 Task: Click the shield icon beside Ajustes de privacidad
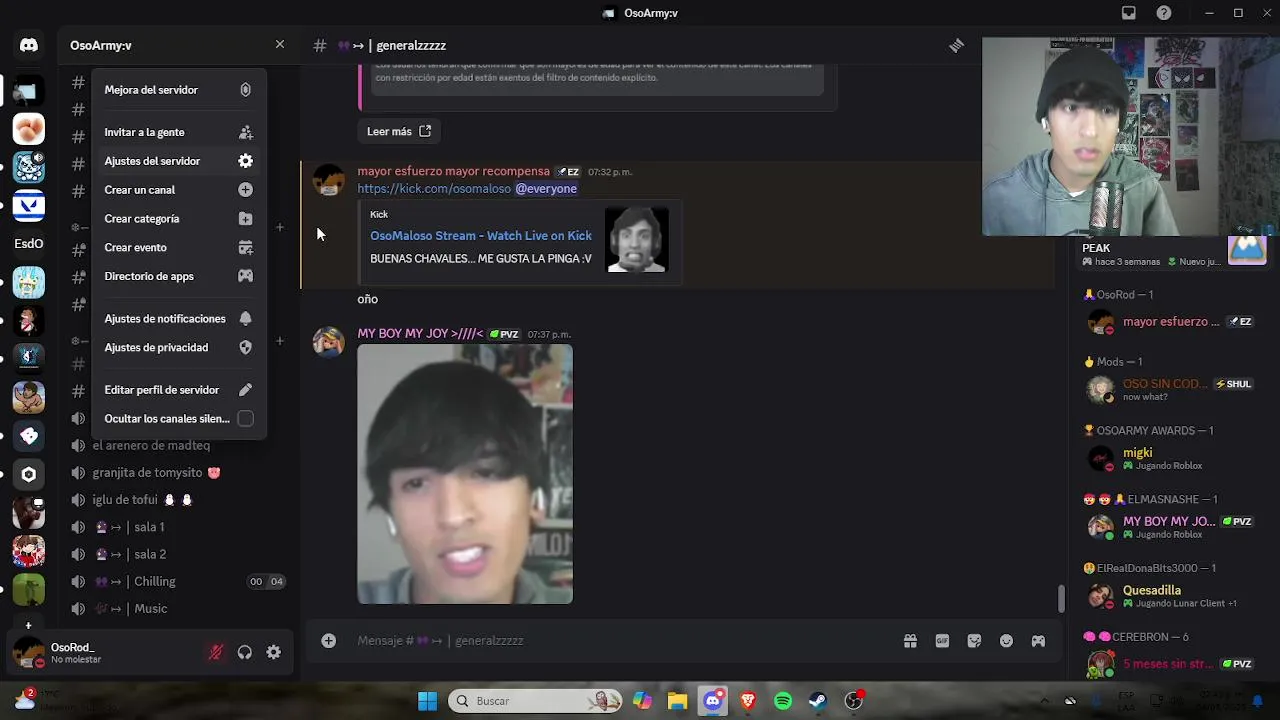click(x=245, y=348)
